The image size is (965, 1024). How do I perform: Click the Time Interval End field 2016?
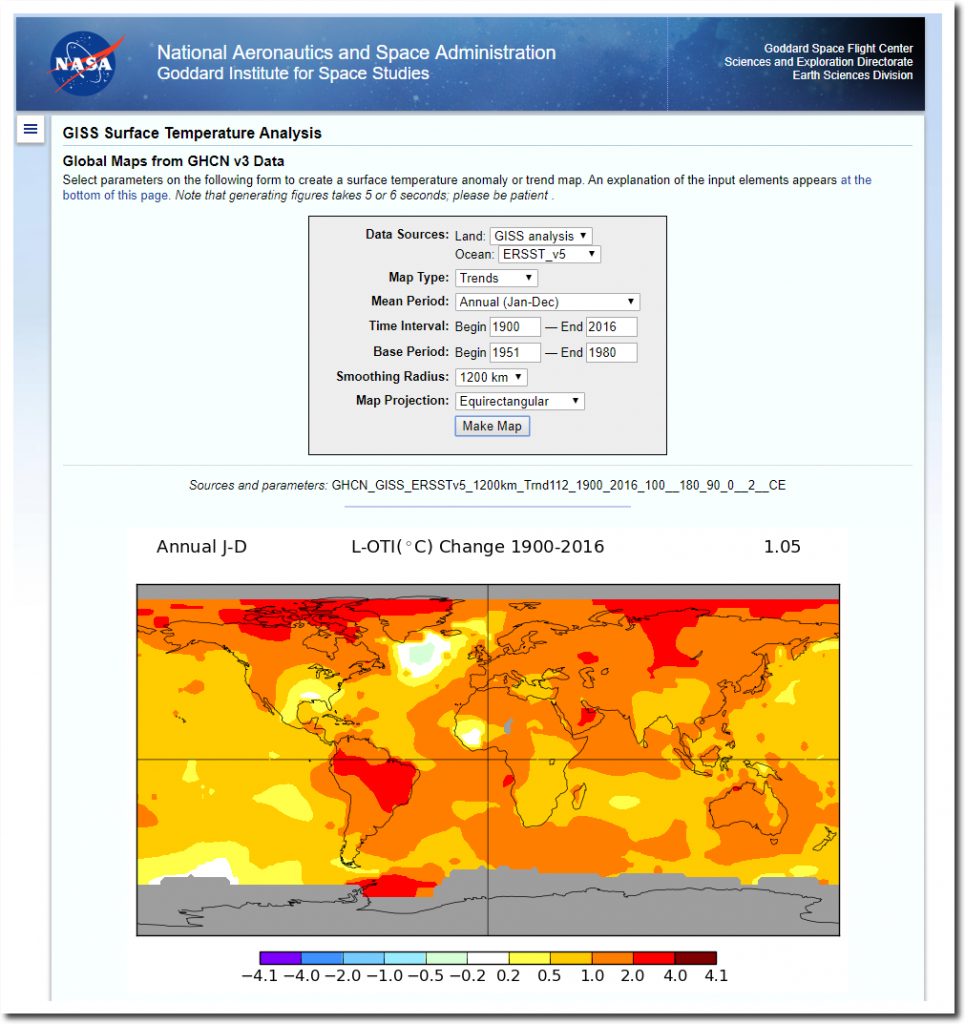pos(611,327)
